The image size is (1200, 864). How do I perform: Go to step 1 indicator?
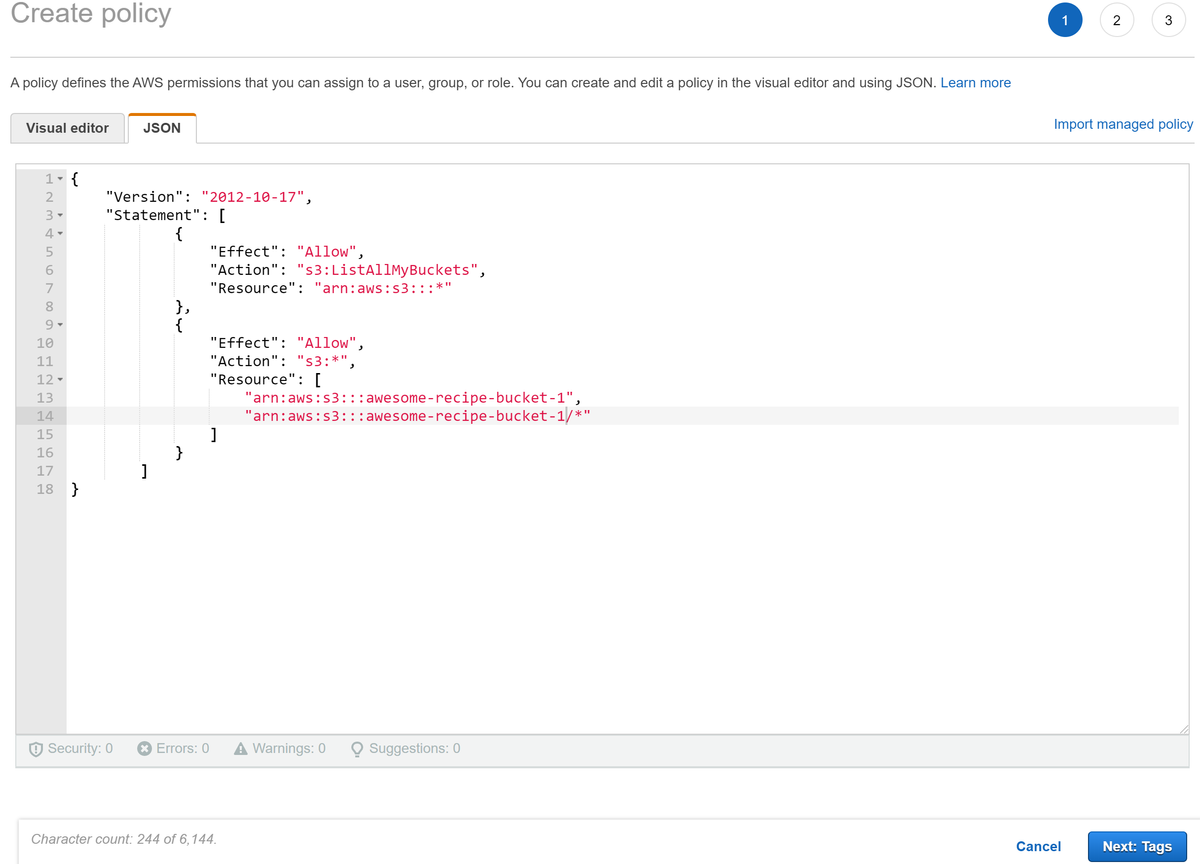click(x=1065, y=20)
